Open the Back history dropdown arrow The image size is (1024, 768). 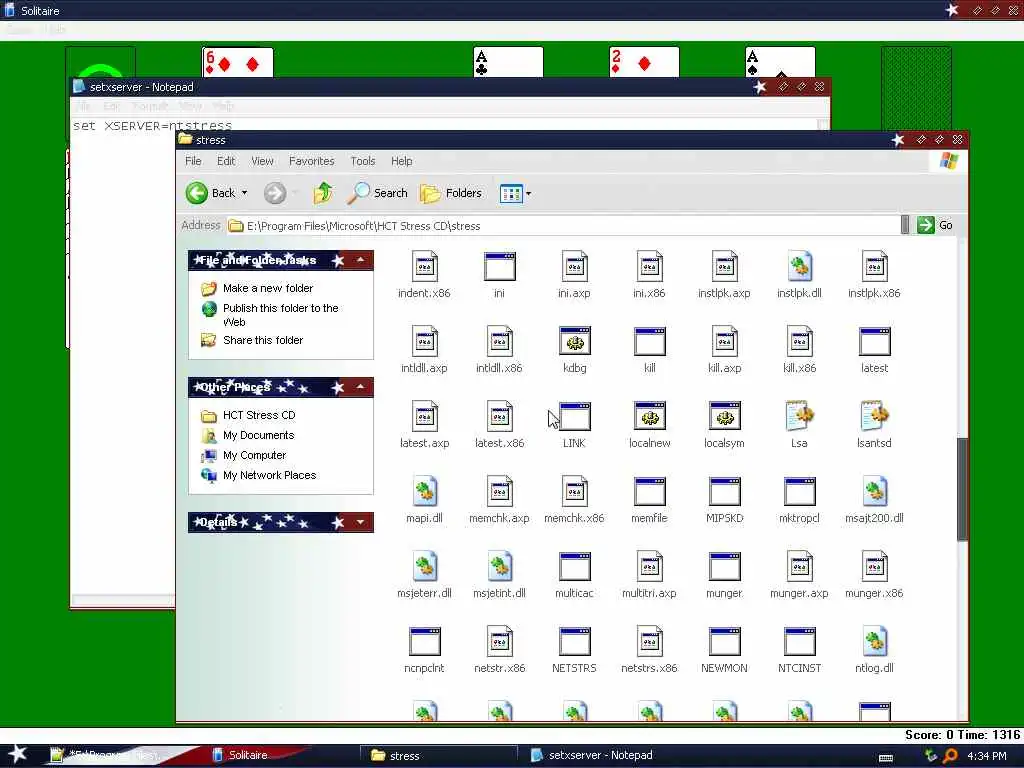click(244, 193)
